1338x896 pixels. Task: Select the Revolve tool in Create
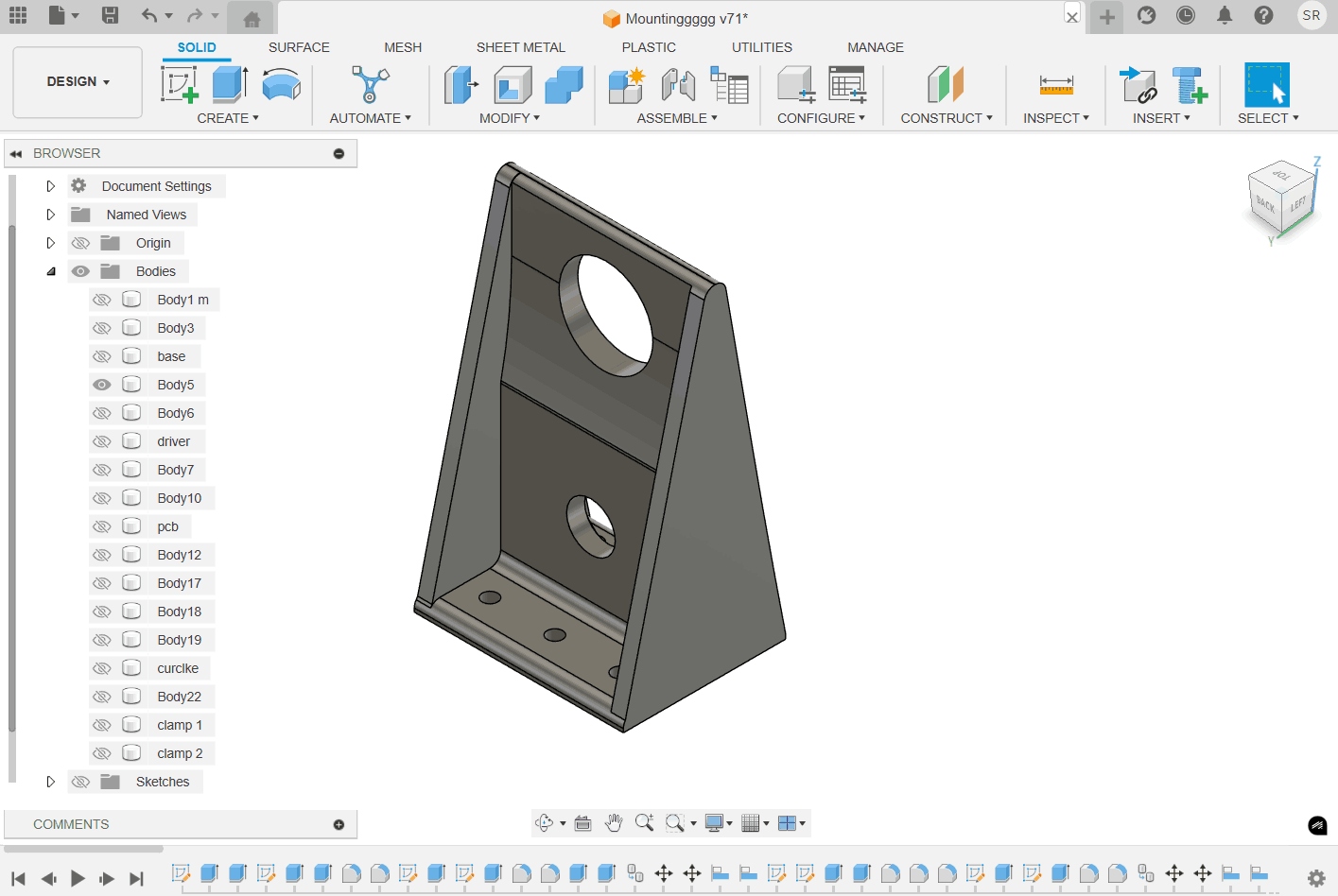[x=281, y=85]
